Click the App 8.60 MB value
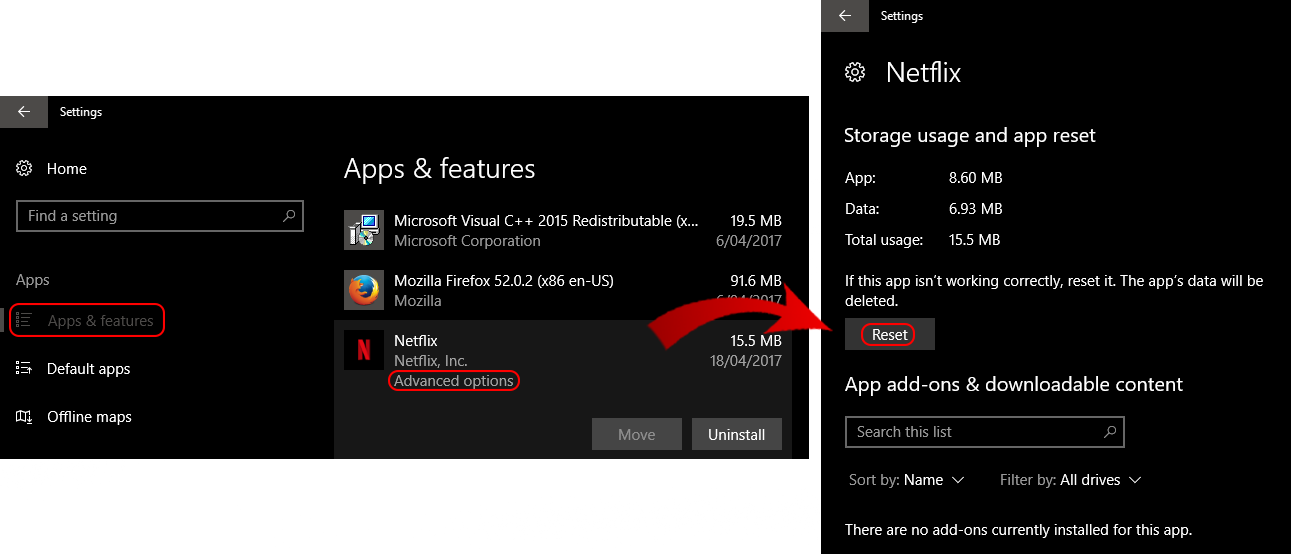This screenshot has width=1291, height=554. [975, 178]
